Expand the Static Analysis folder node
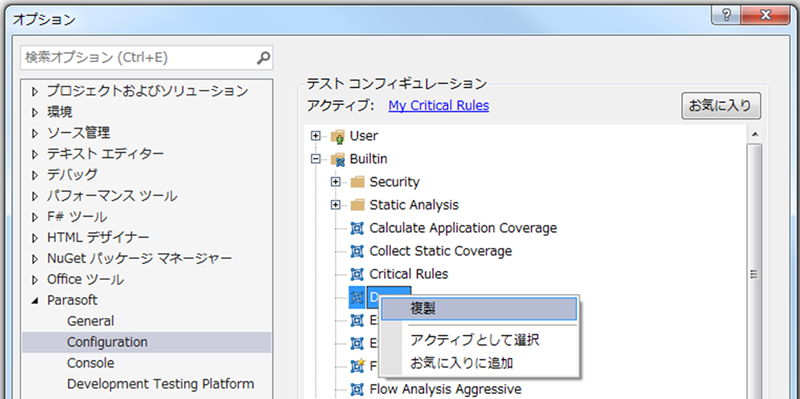Screen dimensions: 800x399 tap(336, 205)
